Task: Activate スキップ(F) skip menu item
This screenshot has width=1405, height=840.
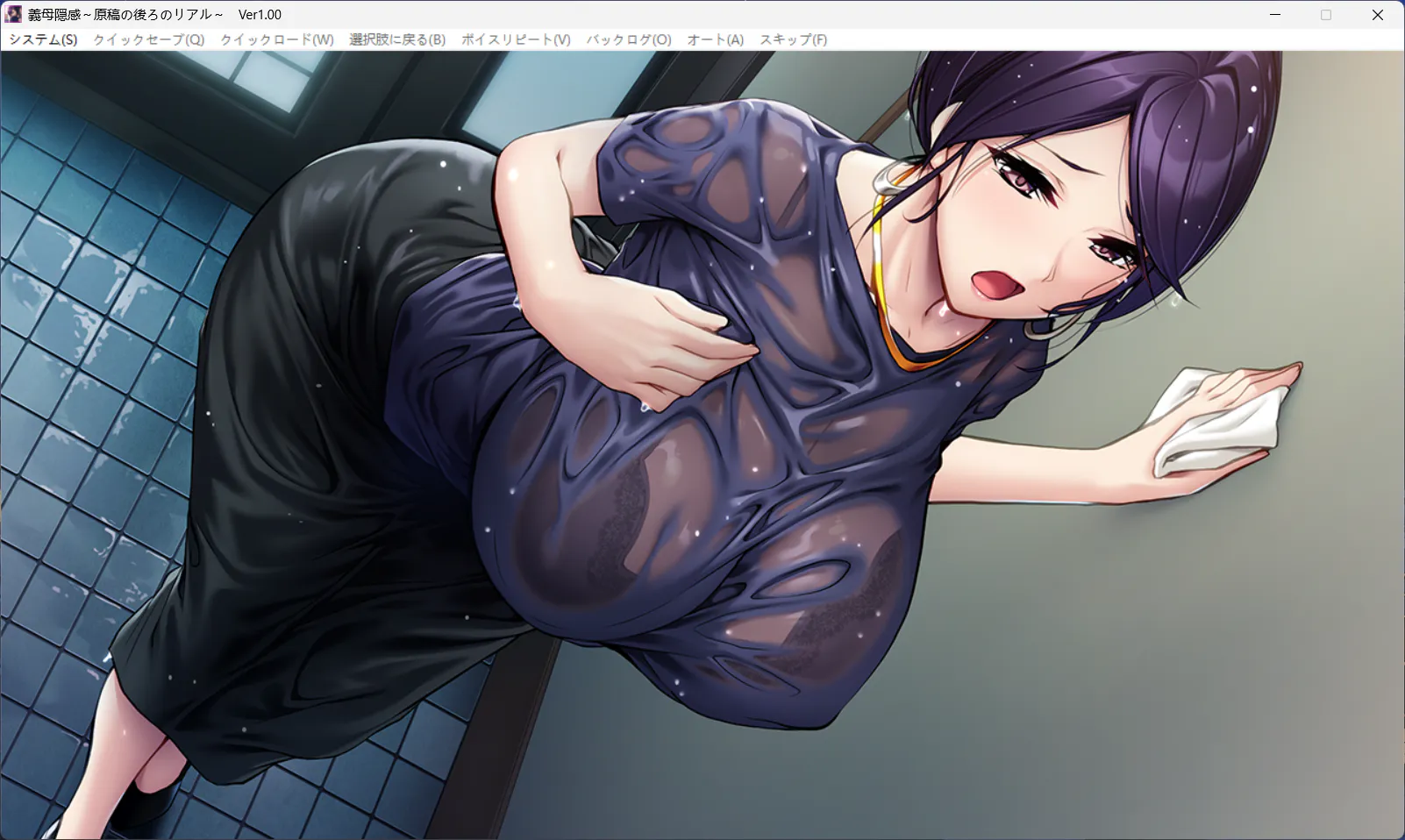Action: point(794,39)
